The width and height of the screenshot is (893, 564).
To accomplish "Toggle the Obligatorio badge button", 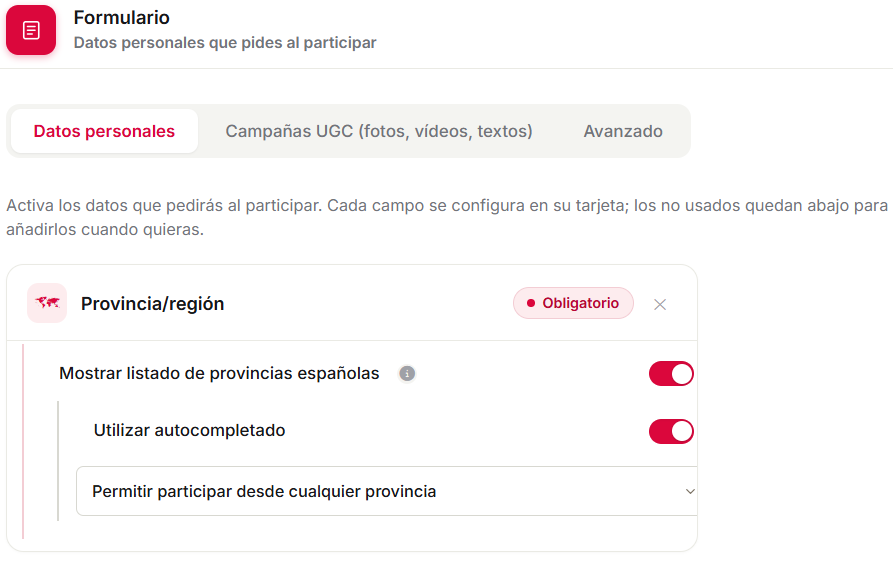I will 573,303.
